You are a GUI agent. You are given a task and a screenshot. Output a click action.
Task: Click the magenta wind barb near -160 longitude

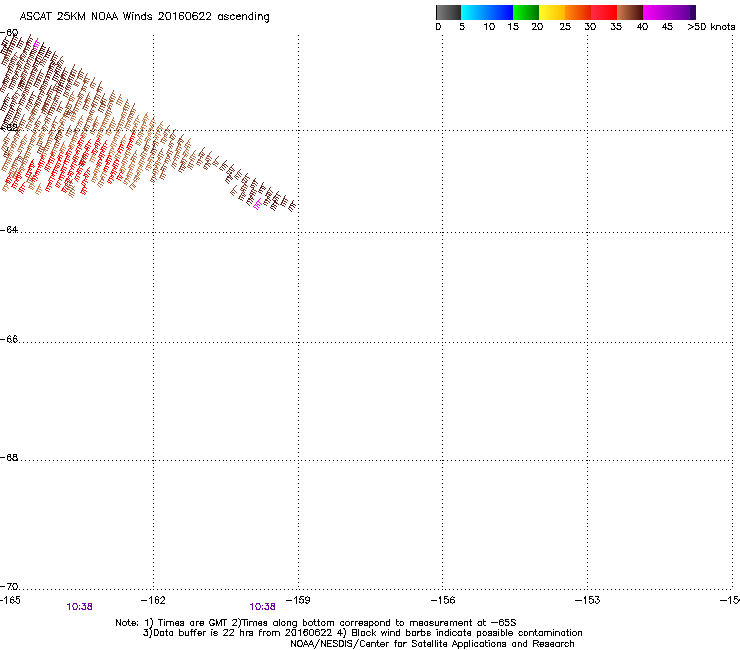pos(257,204)
